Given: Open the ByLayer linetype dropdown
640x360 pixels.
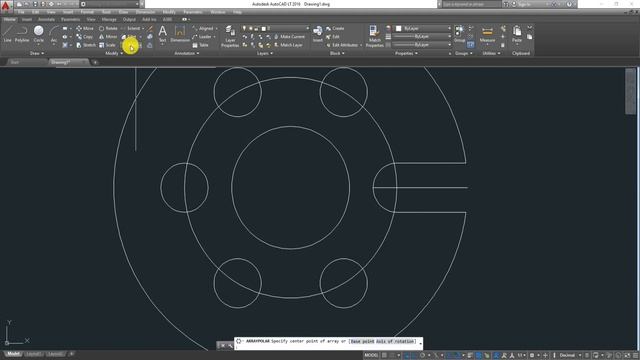Looking at the screenshot, I should click(423, 45).
